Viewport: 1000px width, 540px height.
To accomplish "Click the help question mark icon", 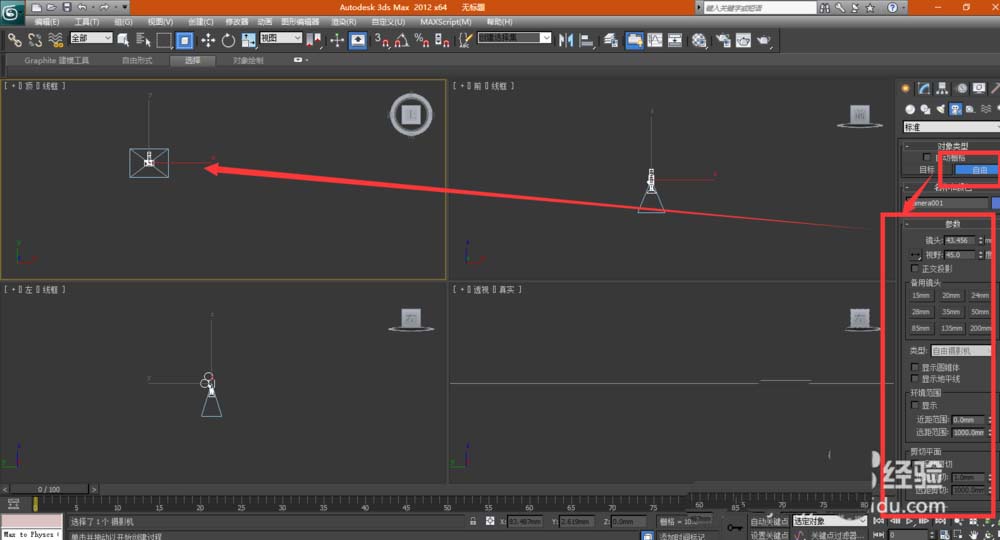I will click(892, 8).
